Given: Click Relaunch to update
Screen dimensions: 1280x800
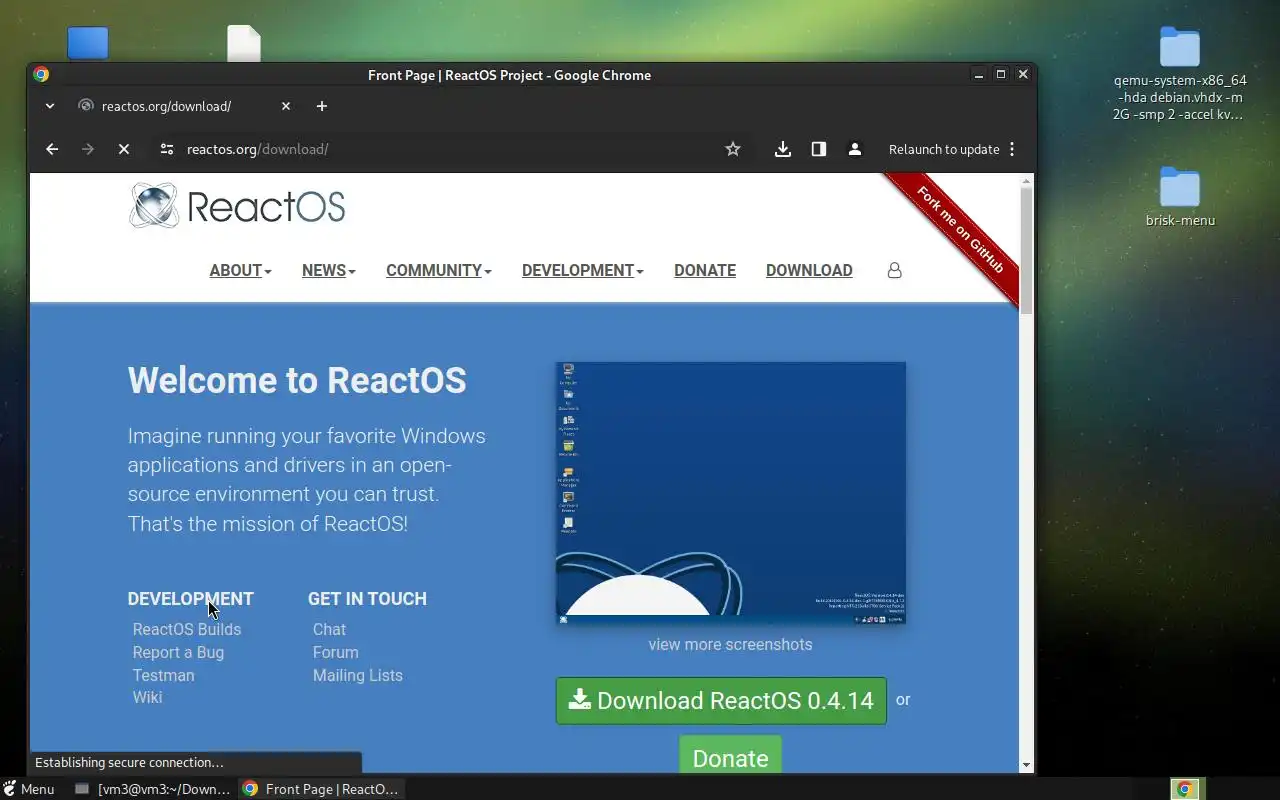Looking at the screenshot, I should coord(944,149).
